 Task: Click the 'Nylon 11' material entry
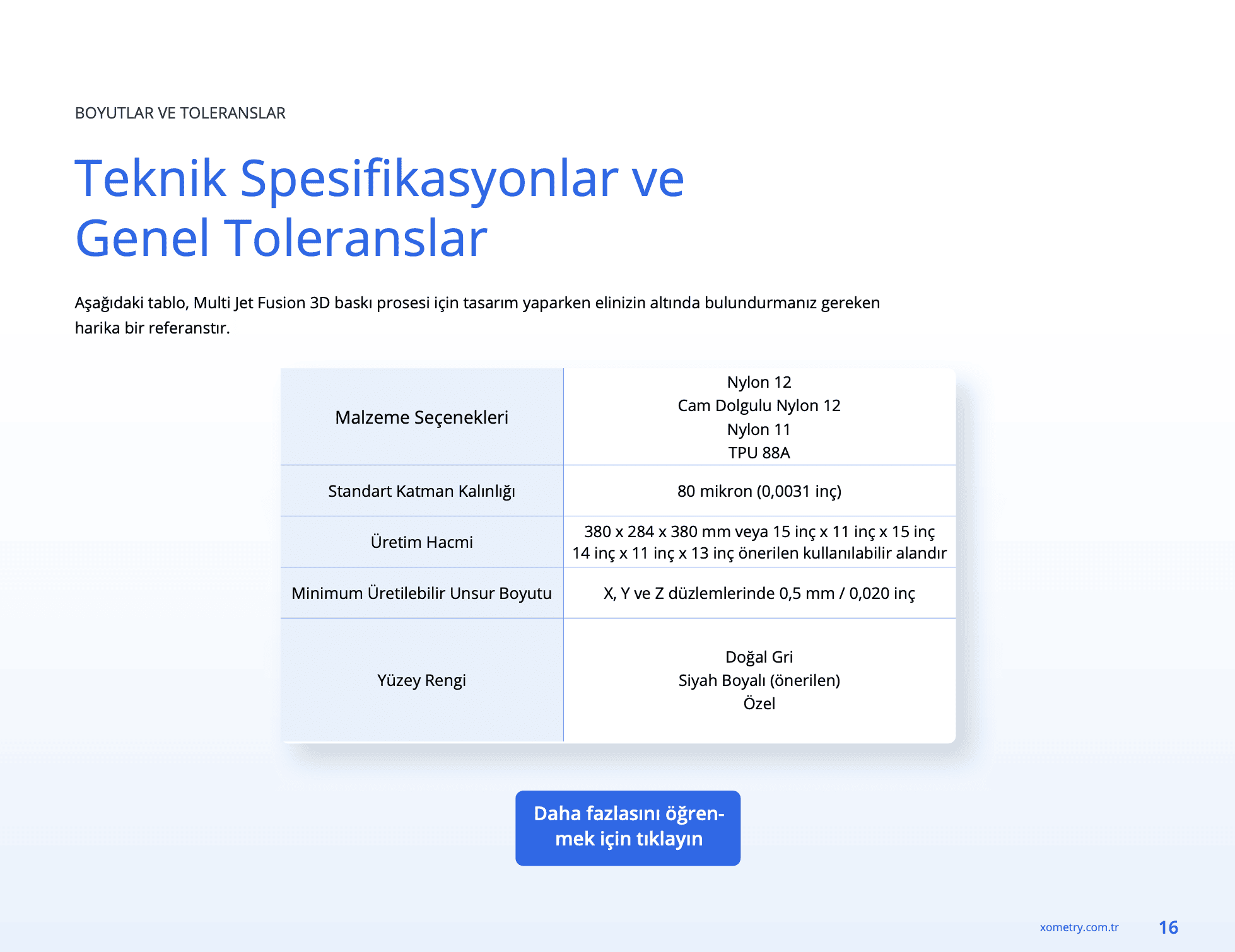(759, 429)
